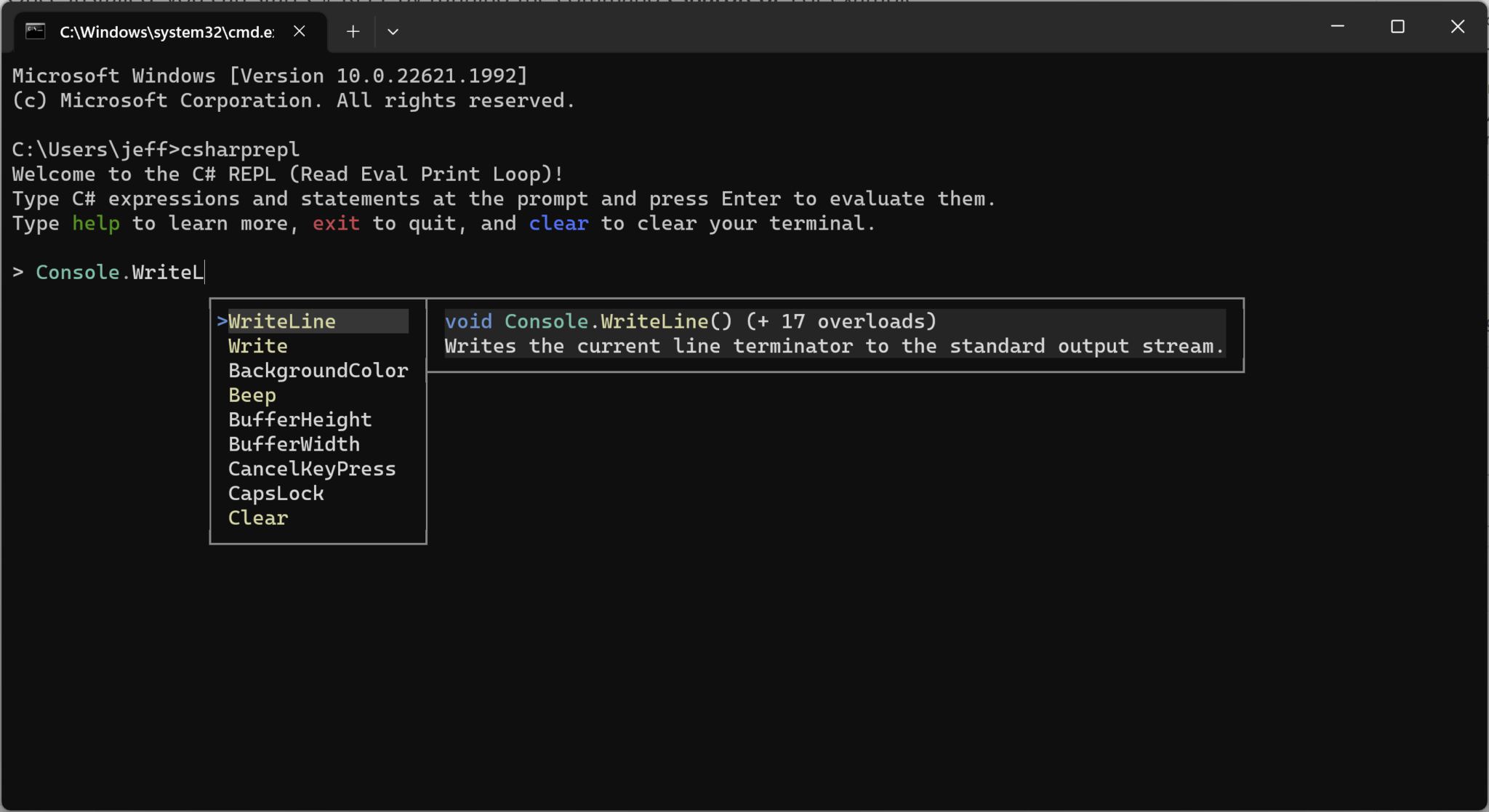1489x812 pixels.
Task: Close the cmd.exe tab with its X
Action: point(300,31)
